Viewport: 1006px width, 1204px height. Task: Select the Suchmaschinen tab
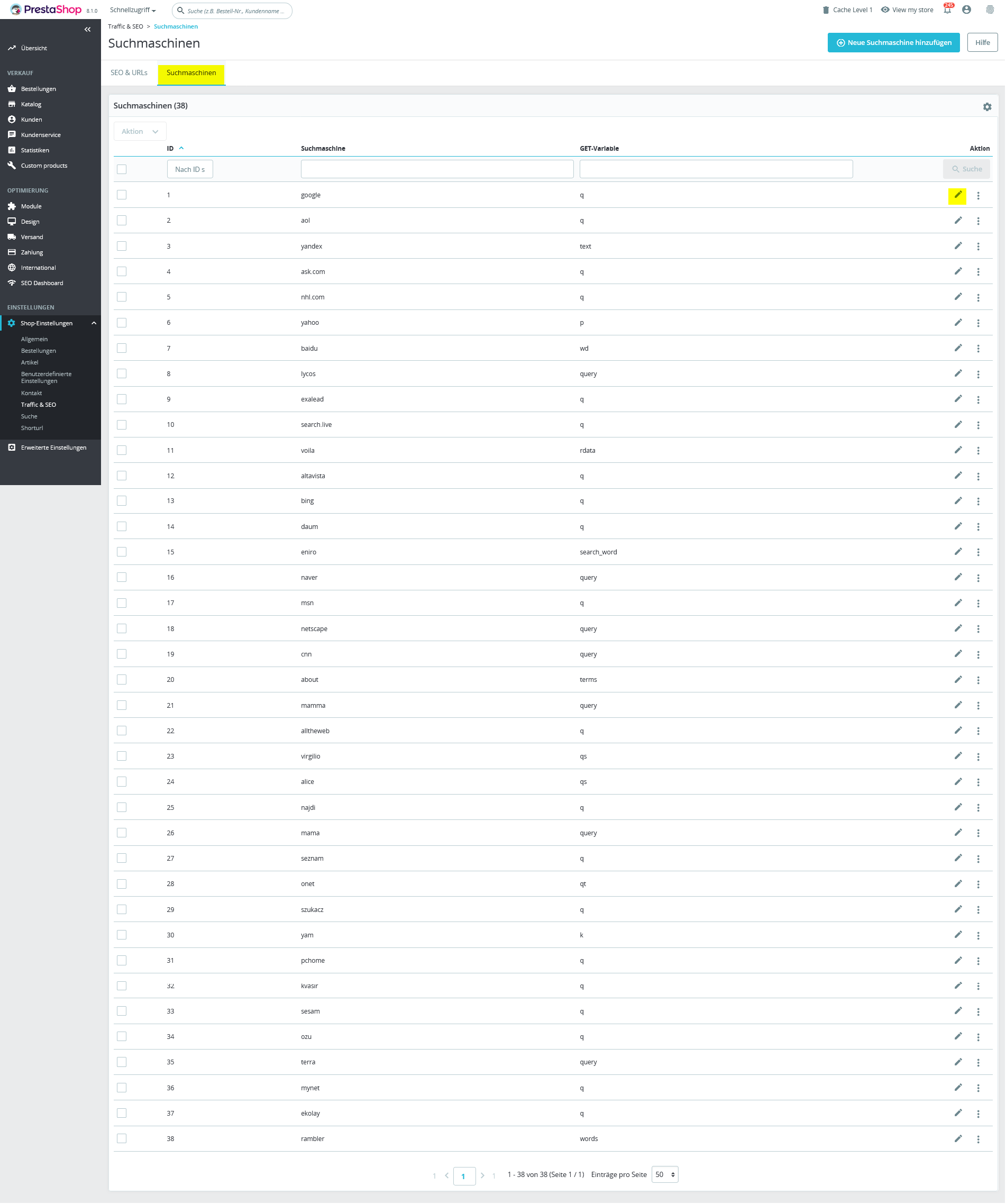[x=191, y=73]
